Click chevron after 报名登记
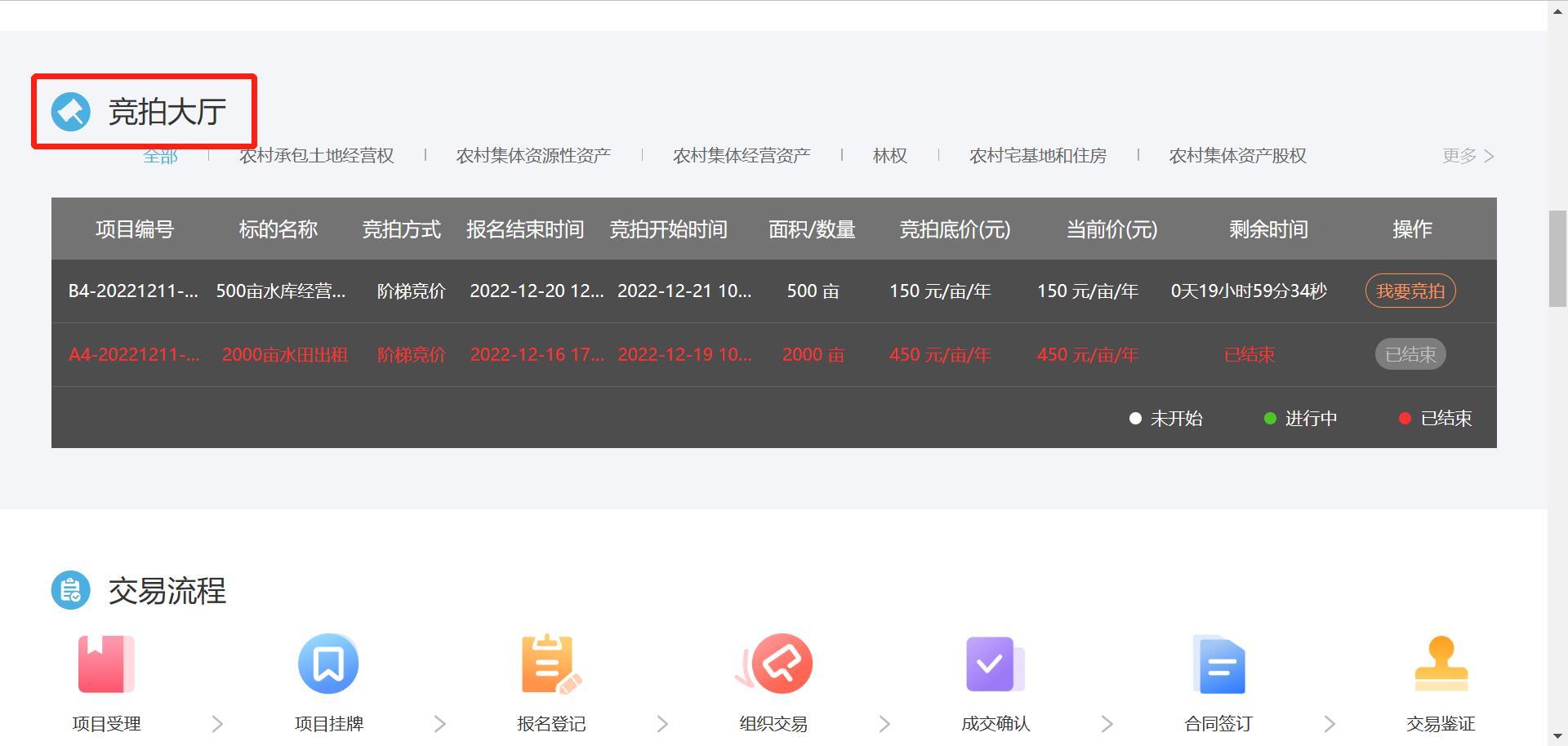The width and height of the screenshot is (1568, 746). tap(662, 724)
